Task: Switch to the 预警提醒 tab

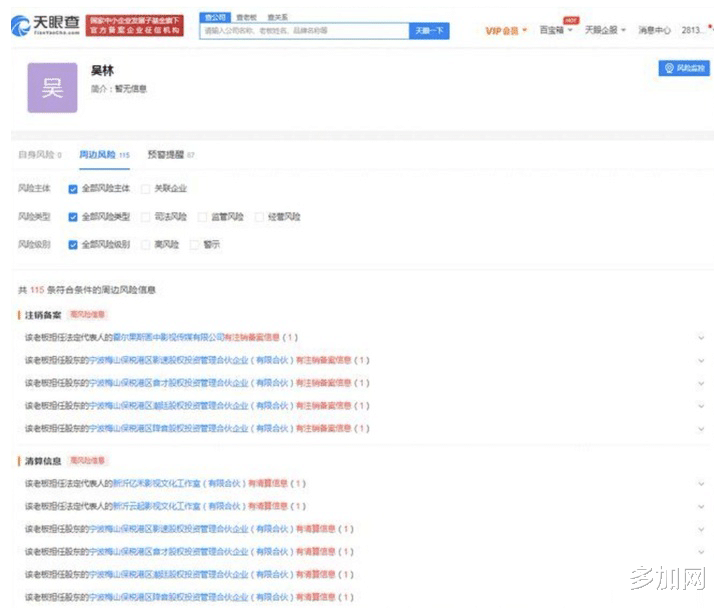Action: 171,155
